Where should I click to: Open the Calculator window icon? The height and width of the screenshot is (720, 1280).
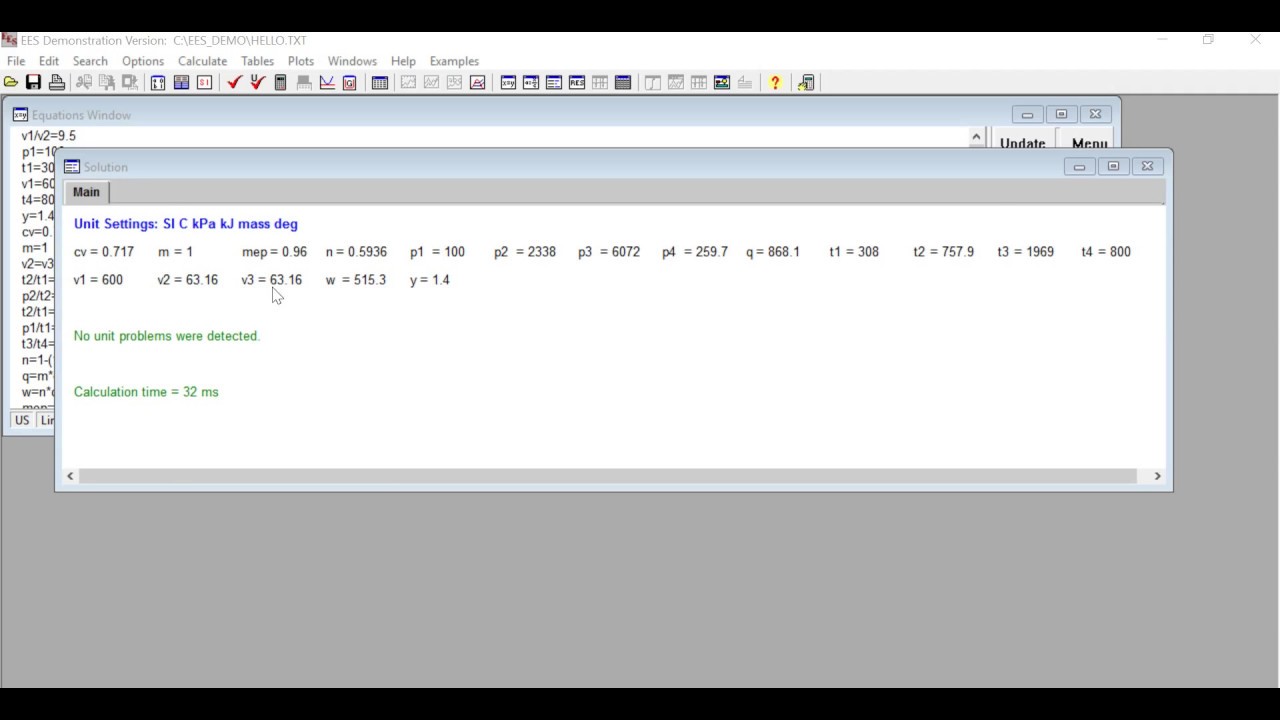807,82
